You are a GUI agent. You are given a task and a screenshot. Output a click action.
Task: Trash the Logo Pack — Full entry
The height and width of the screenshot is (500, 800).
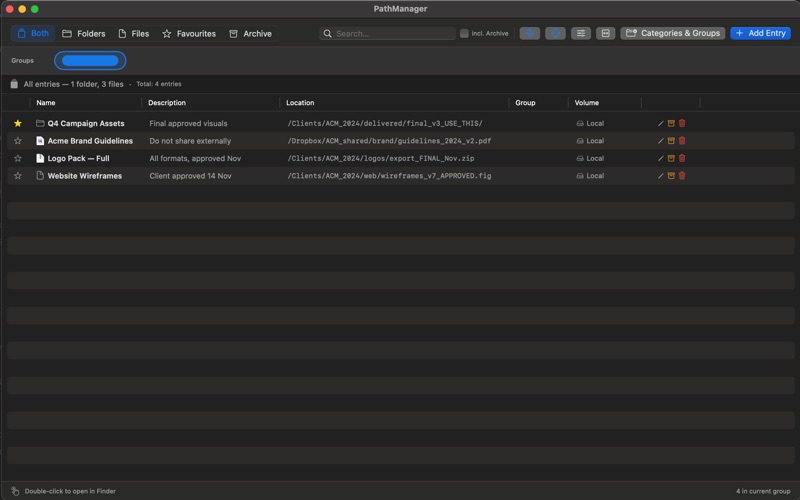click(x=682, y=158)
